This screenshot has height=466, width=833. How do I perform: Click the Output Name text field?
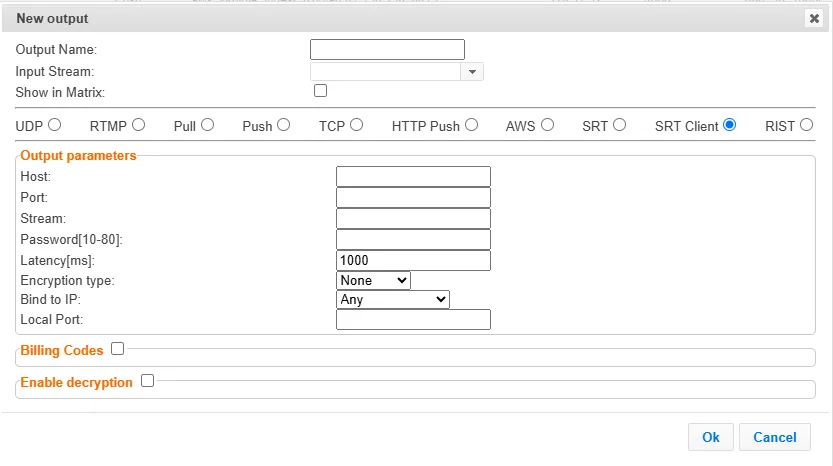[387, 50]
